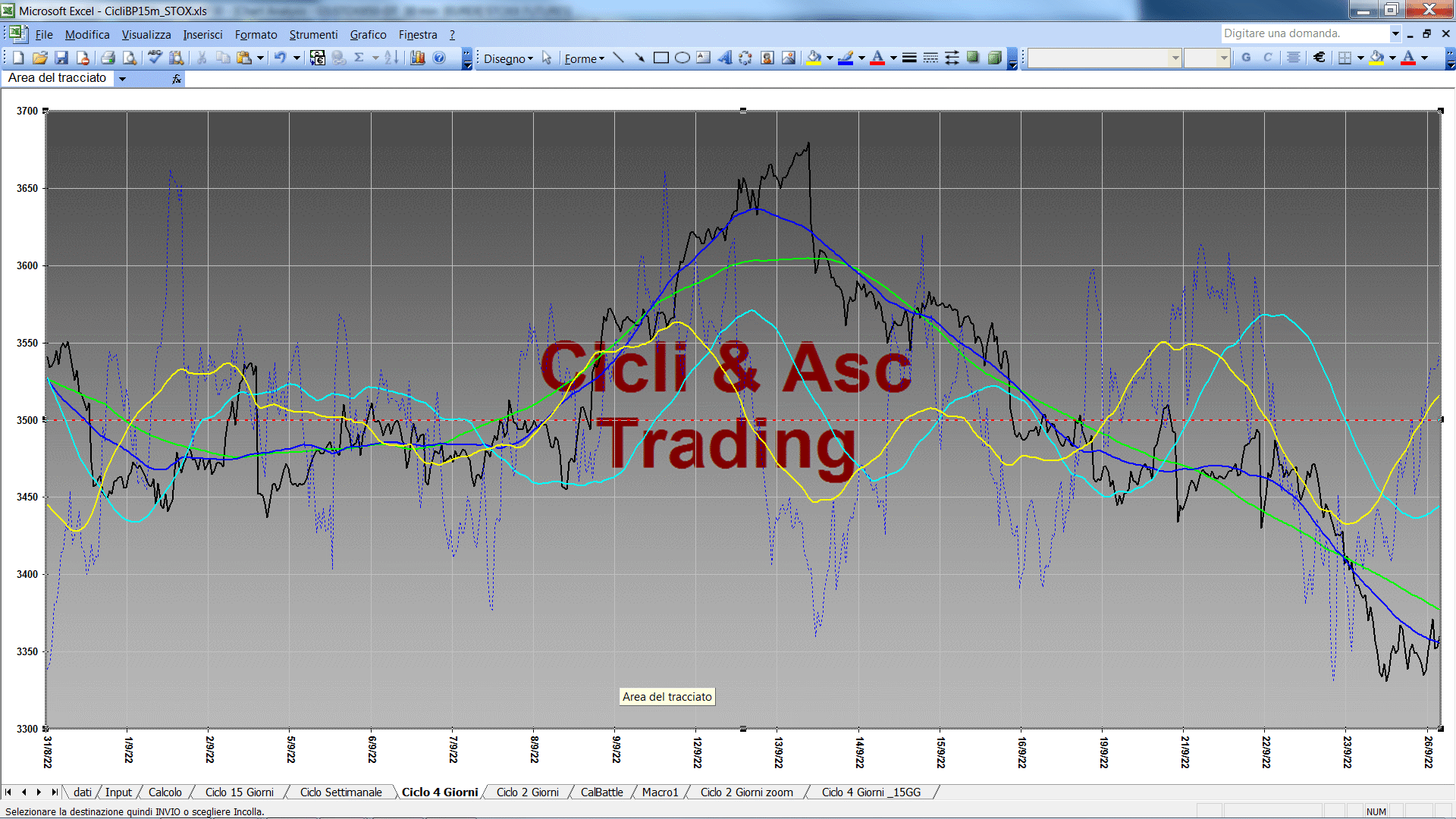Toggle Bold (G) formatting button

tap(1246, 58)
